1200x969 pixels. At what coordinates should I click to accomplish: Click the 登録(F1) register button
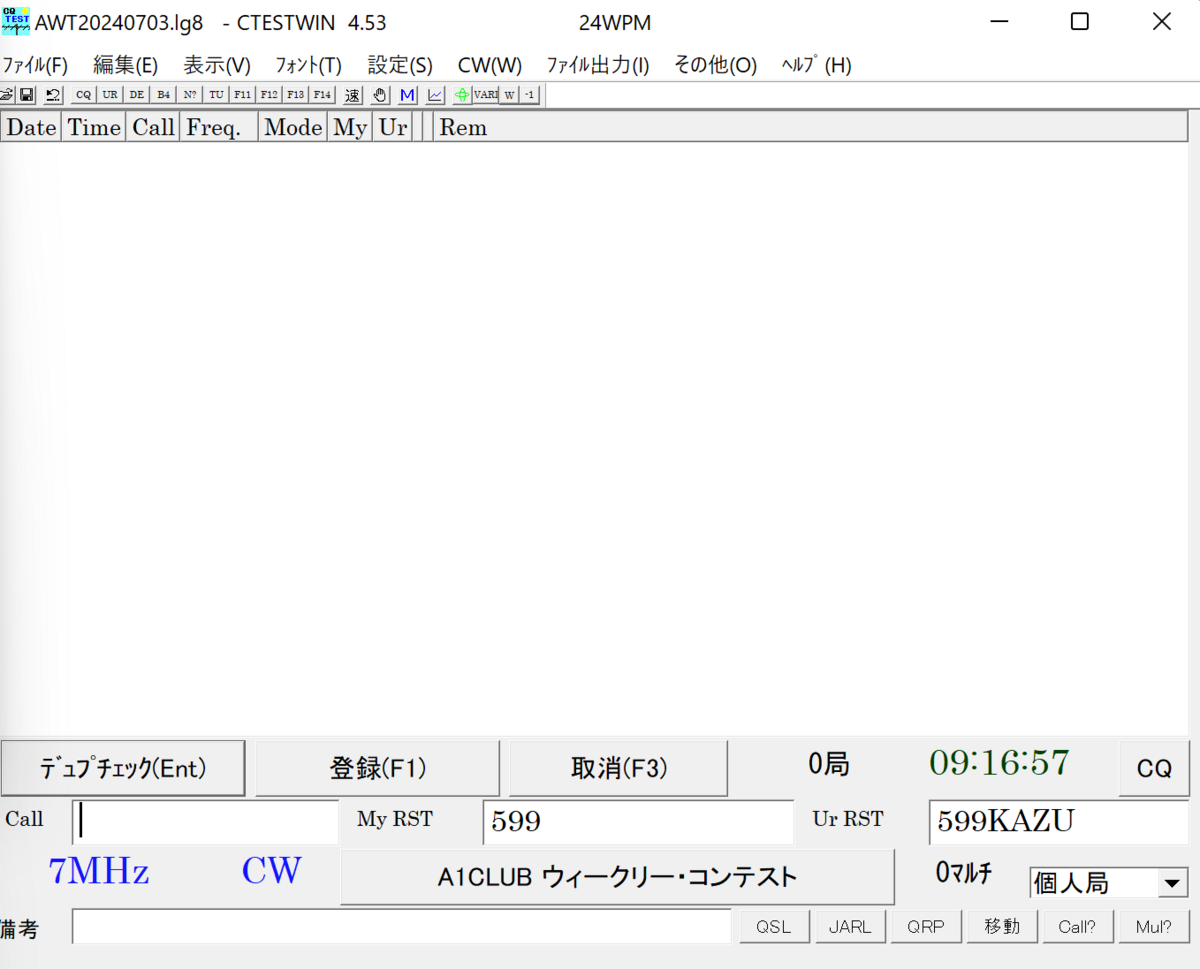[378, 767]
